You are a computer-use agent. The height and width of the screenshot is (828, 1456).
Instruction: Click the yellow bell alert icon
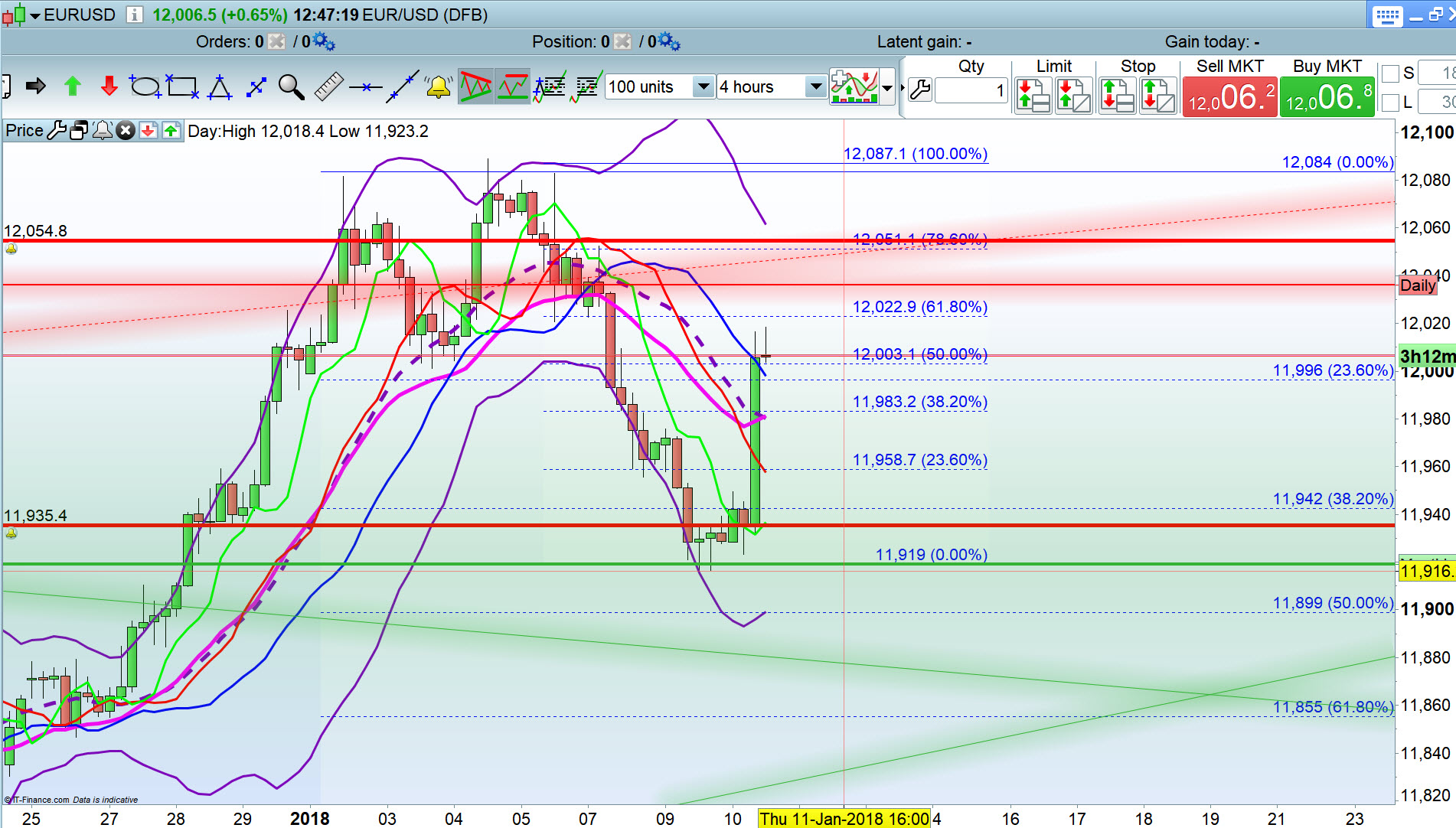439,87
